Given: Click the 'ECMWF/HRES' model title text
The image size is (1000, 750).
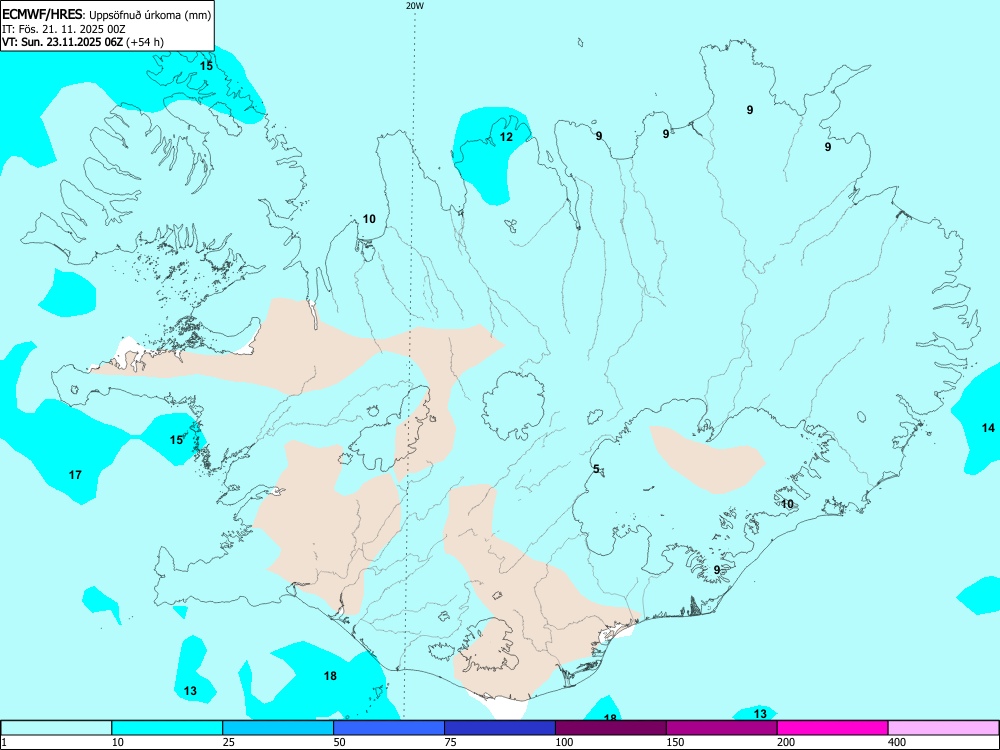Looking at the screenshot, I should point(43,15).
